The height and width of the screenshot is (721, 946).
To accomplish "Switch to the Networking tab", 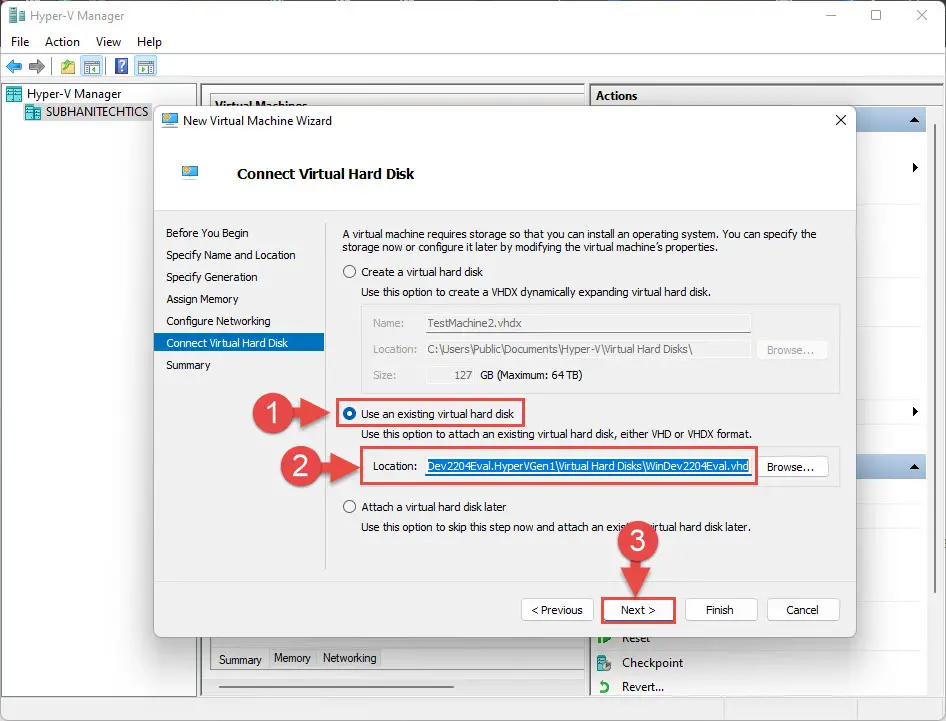I will (x=349, y=658).
